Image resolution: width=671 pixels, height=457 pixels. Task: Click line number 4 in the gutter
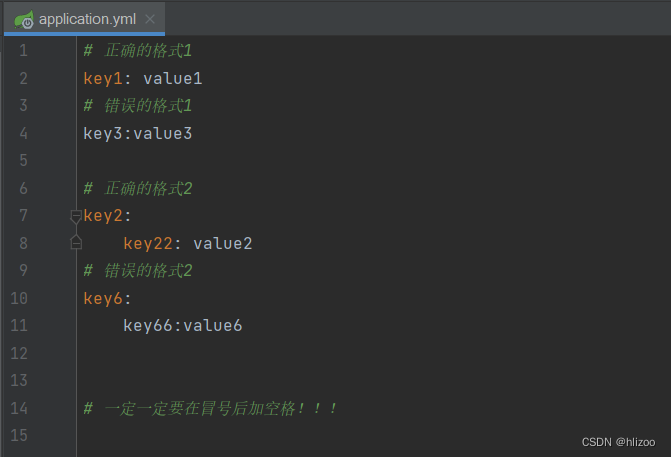[x=23, y=134]
